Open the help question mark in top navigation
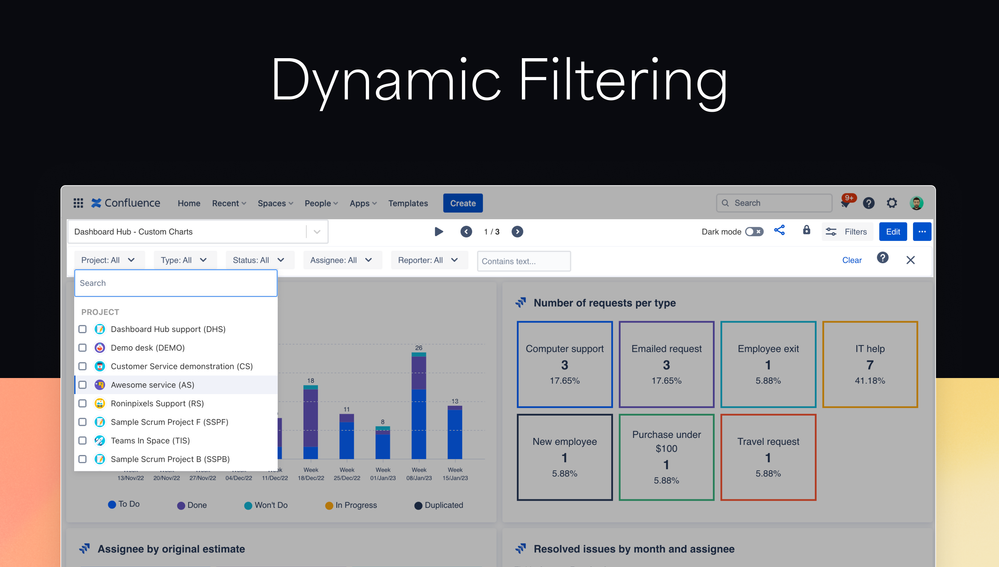 pos(868,203)
